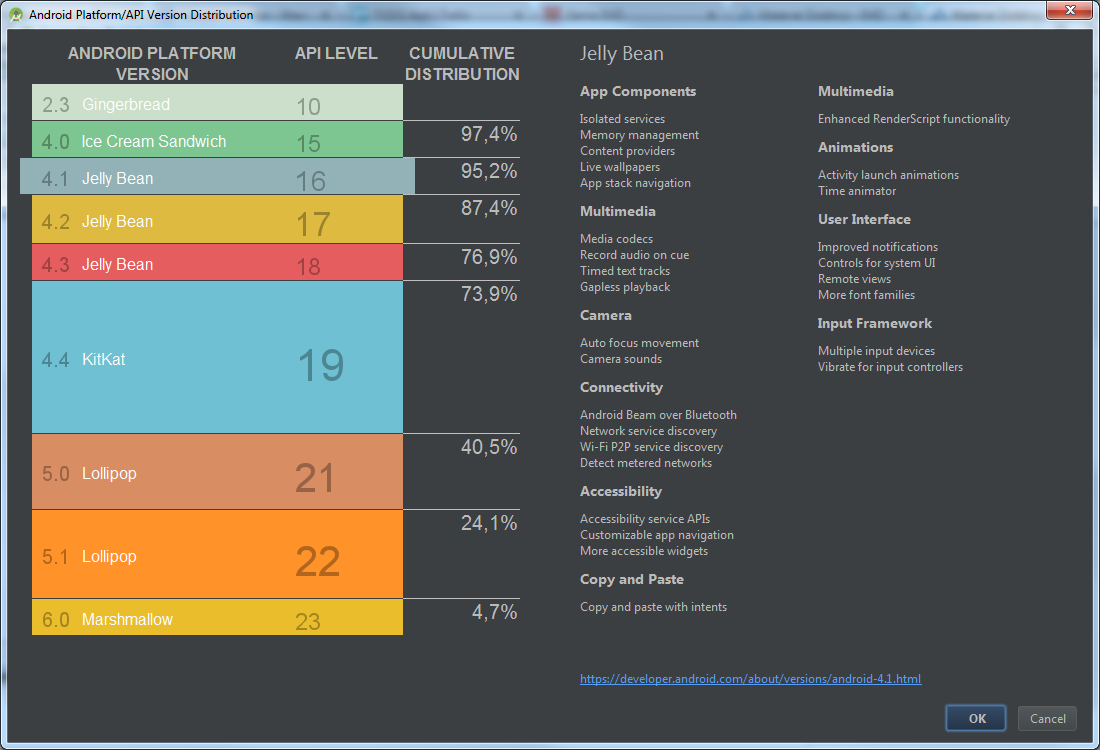Click the 76,9% cumulative distribution value
This screenshot has height=750, width=1100.
coord(488,257)
